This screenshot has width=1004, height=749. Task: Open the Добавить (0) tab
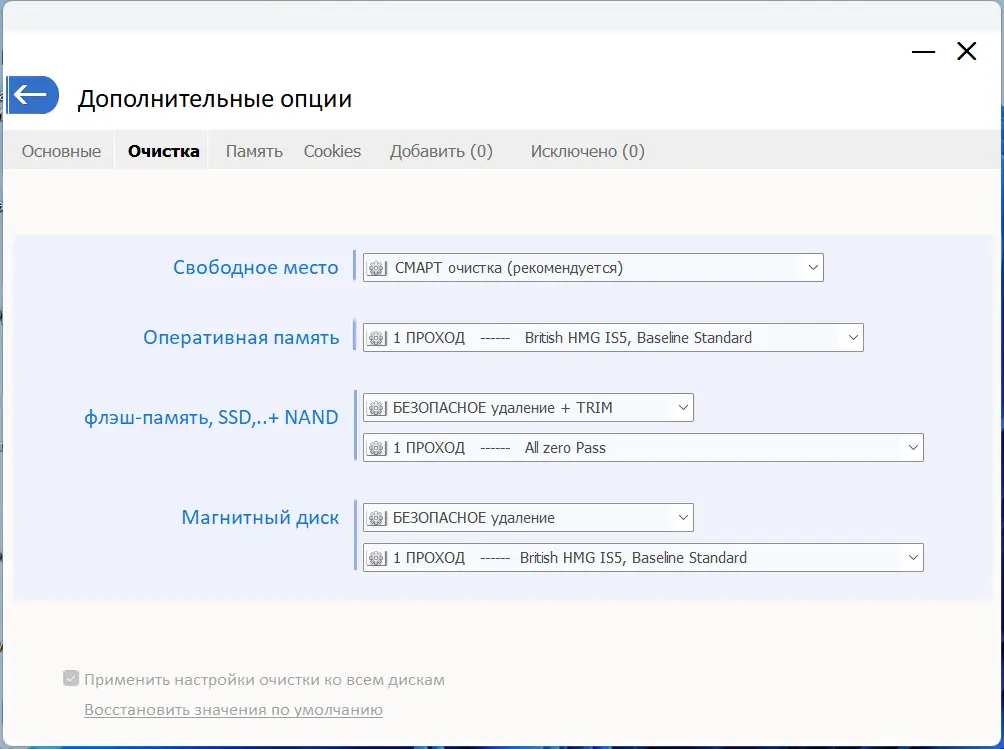pyautogui.click(x=441, y=151)
